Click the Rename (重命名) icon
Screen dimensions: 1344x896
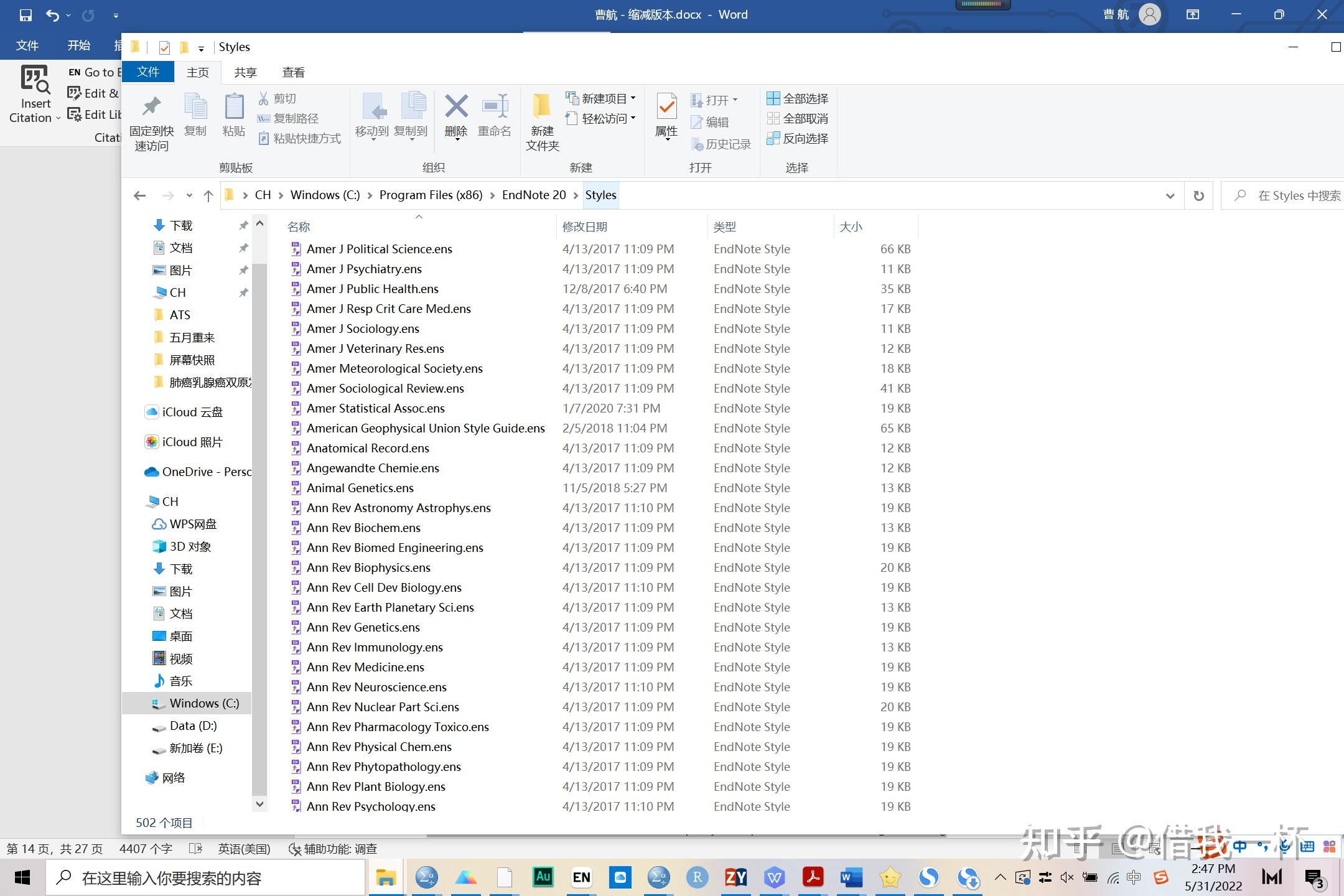point(495,114)
